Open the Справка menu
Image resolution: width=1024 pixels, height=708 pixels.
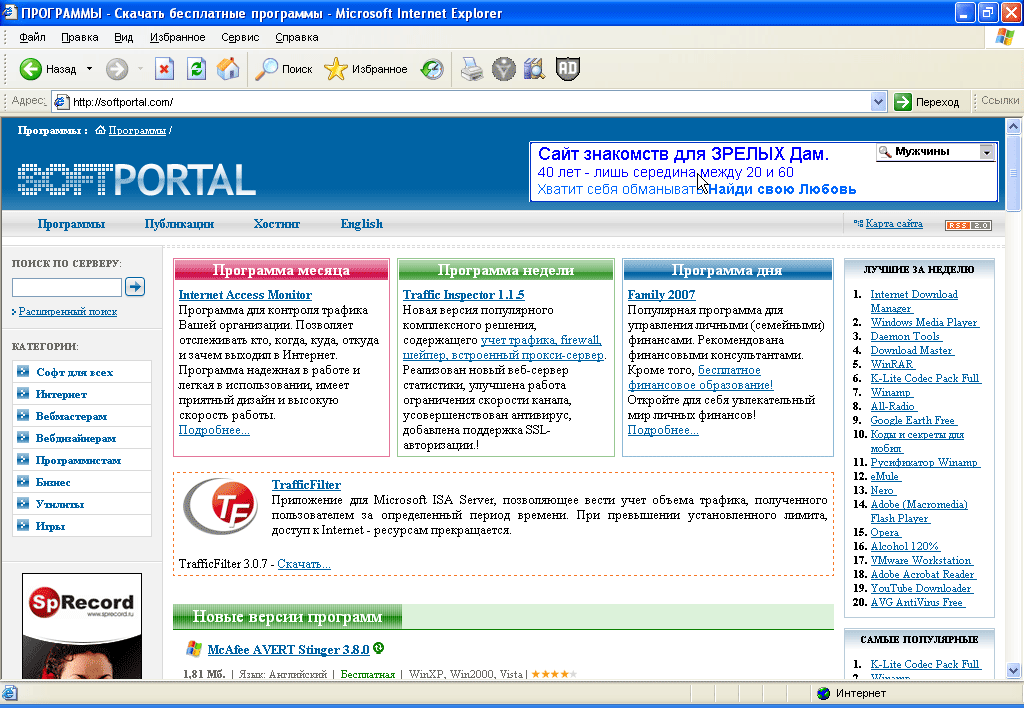296,37
